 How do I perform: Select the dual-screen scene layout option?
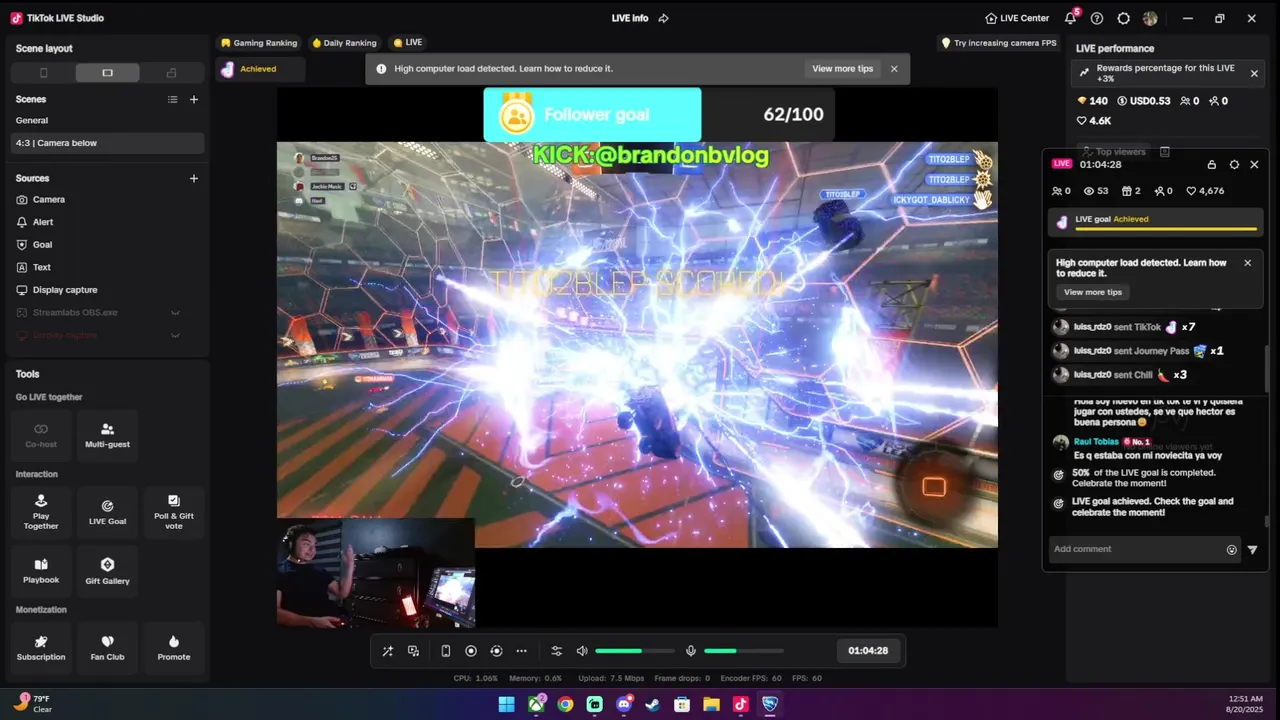171,73
